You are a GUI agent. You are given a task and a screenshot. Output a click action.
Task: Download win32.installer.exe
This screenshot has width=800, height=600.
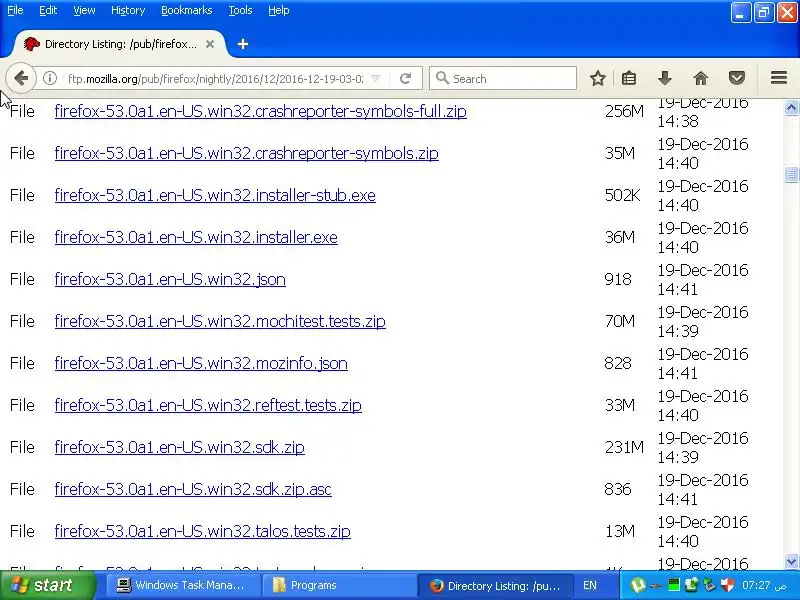(x=196, y=237)
